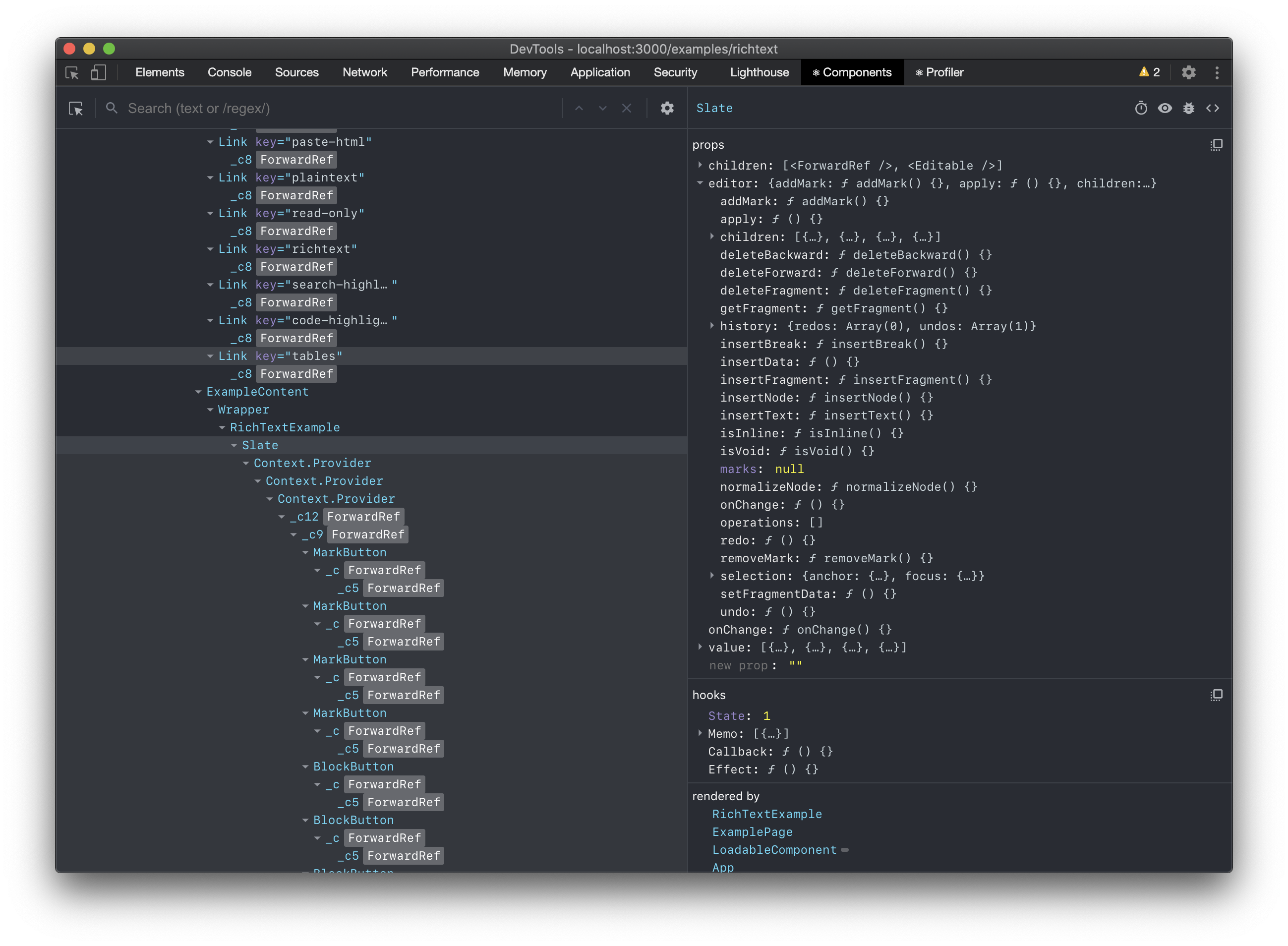Copy props to clipboard icon
This screenshot has height=946, width=1288.
click(x=1216, y=145)
